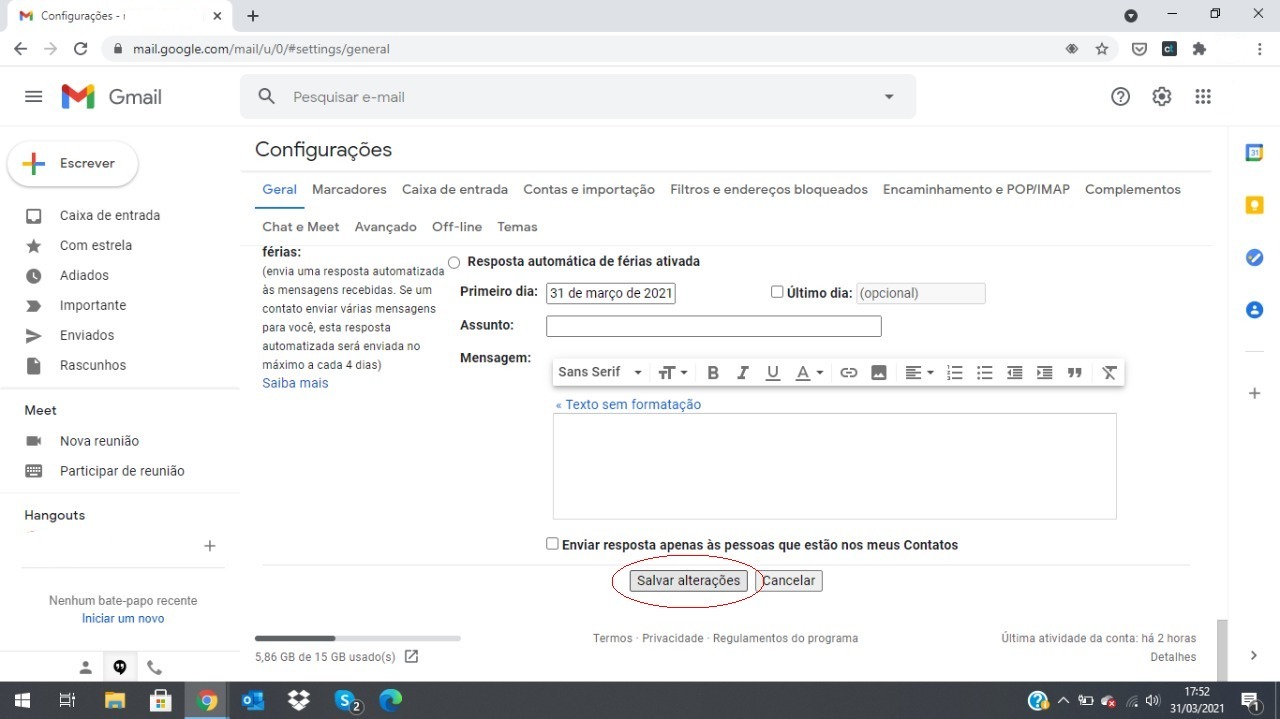1280x719 pixels.
Task: Switch to Filtros e endereços bloqueados tab
Action: 769,189
